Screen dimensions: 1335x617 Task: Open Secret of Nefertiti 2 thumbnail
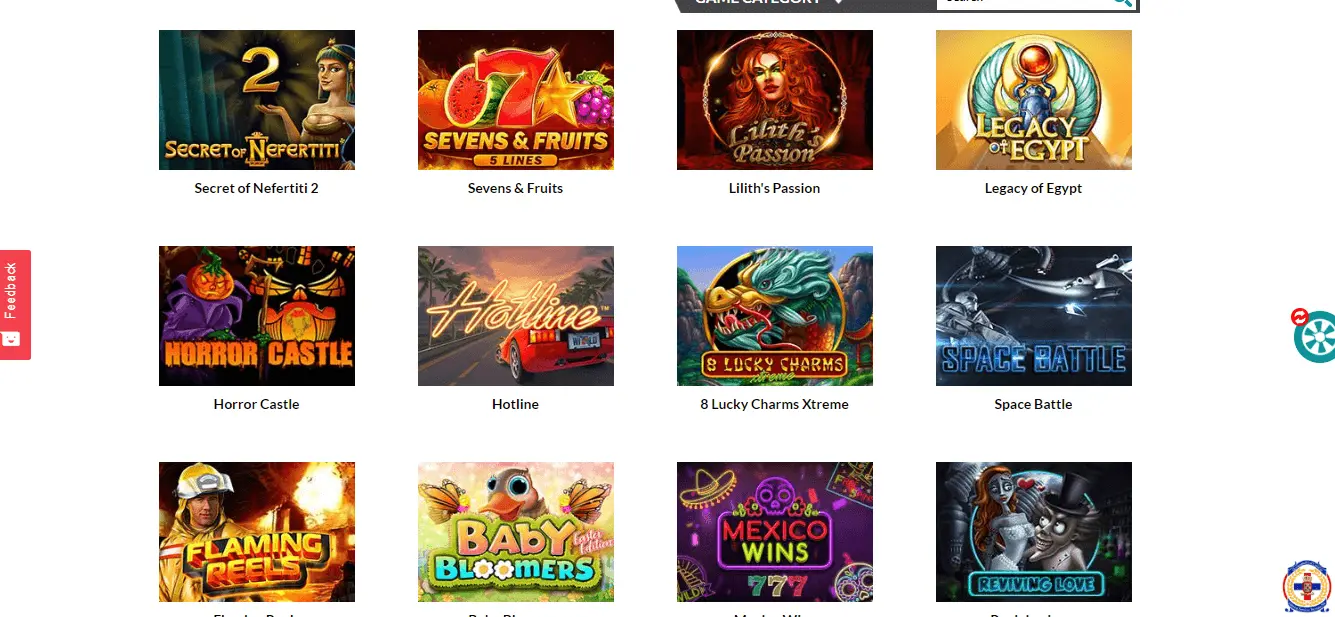click(257, 100)
